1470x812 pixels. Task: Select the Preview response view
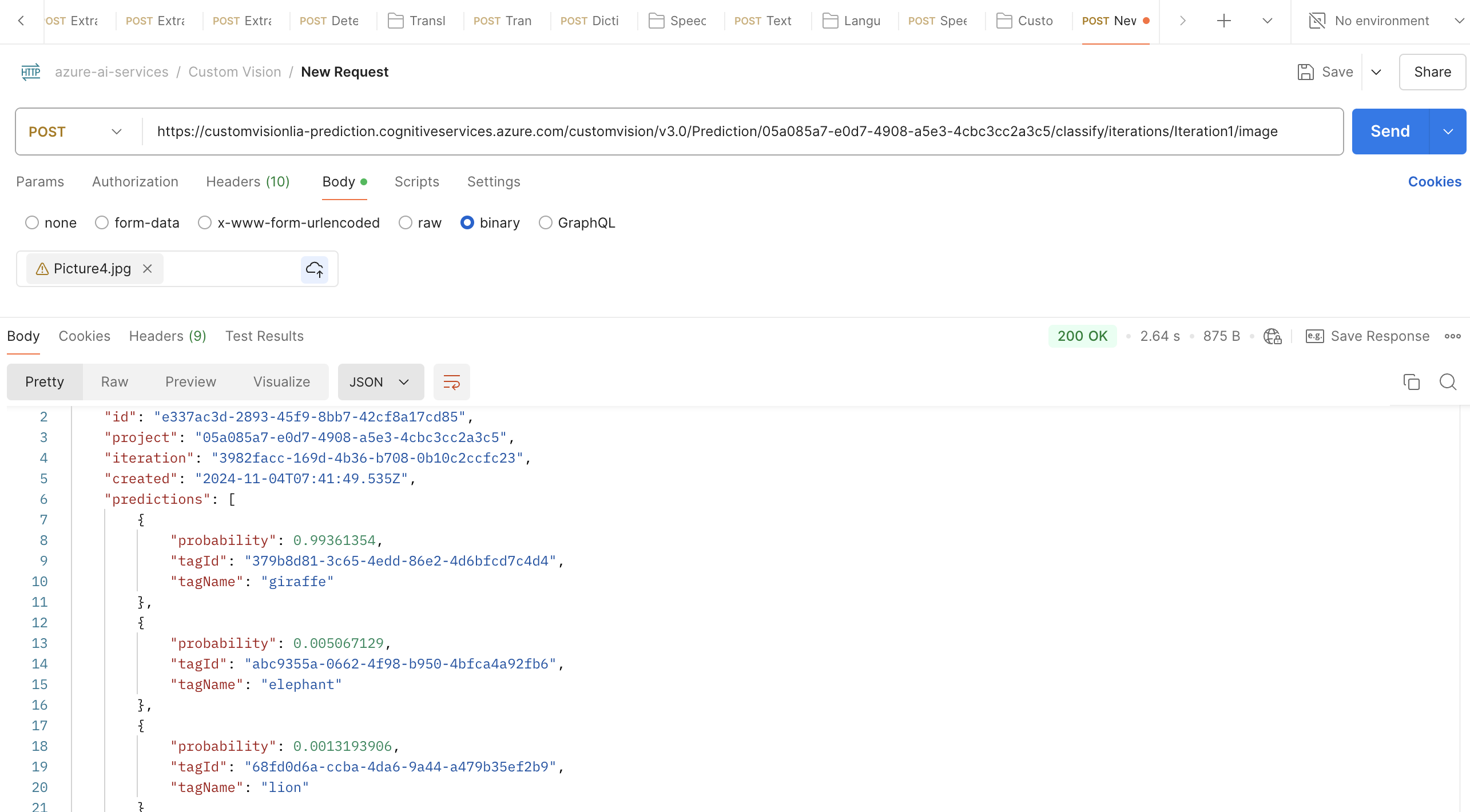[x=190, y=382]
